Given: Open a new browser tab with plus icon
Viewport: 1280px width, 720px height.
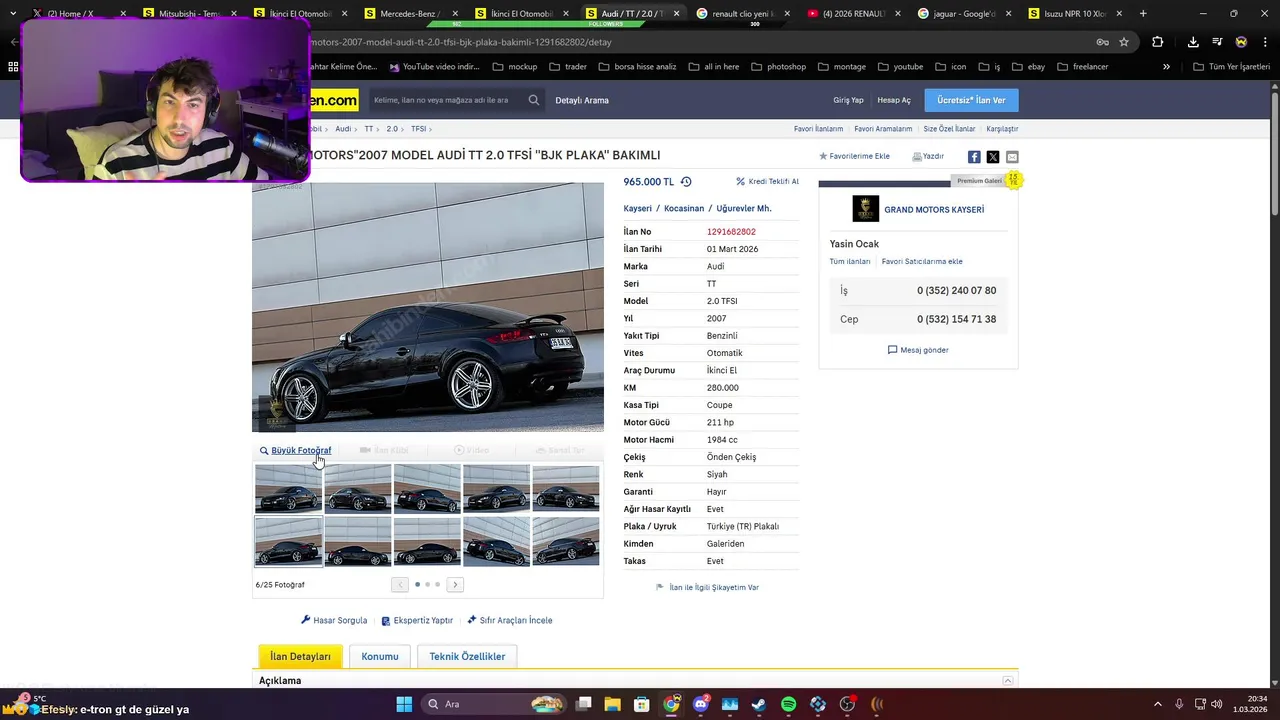Looking at the screenshot, I should coord(1143,14).
